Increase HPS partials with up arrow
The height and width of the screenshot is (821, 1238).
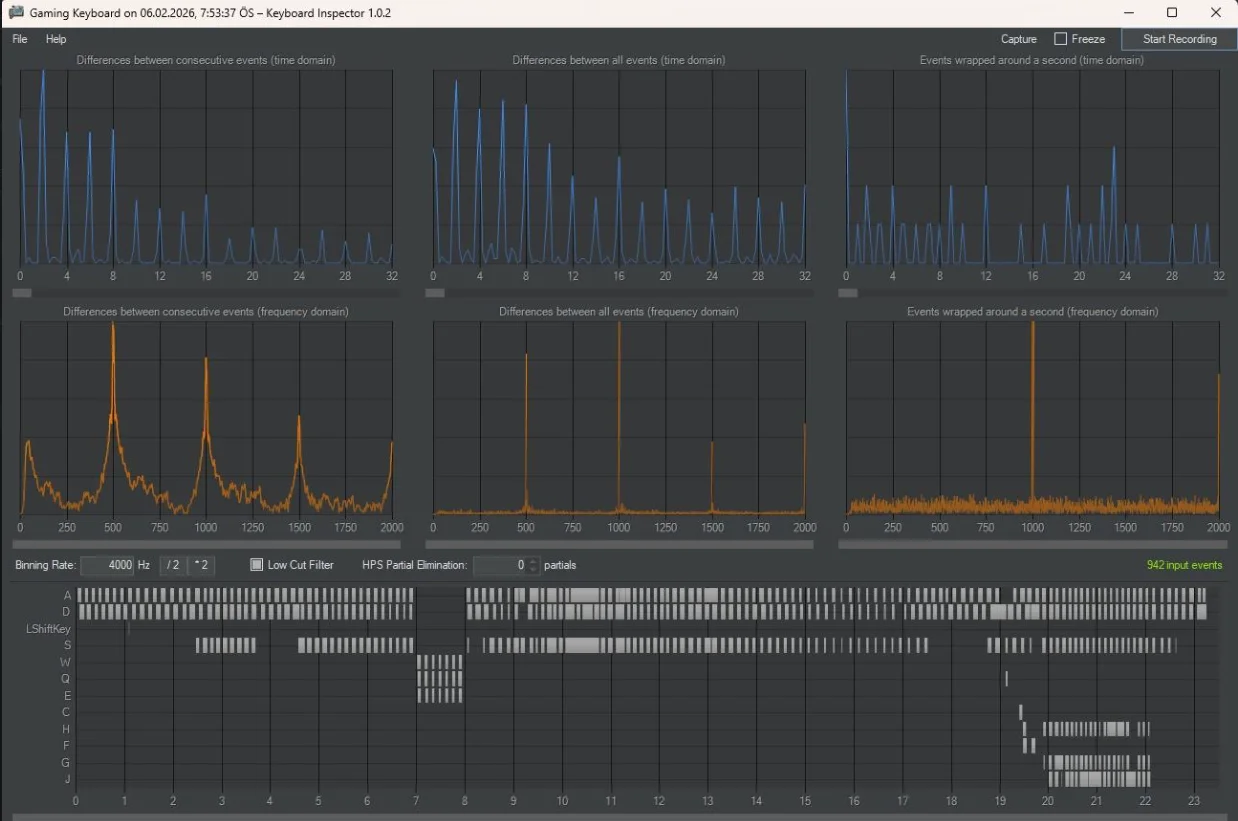[533, 561]
